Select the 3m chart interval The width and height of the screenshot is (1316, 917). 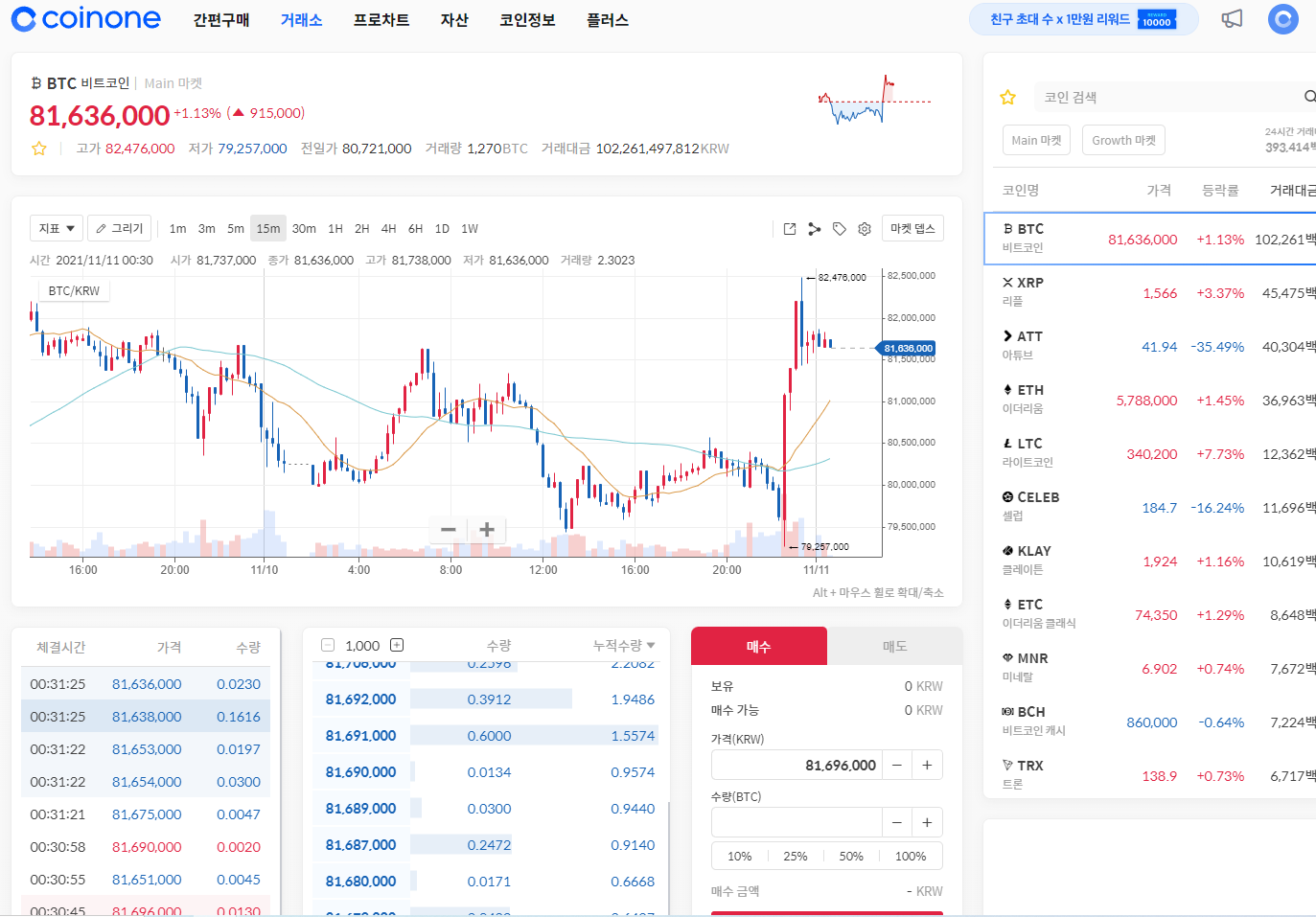point(207,228)
